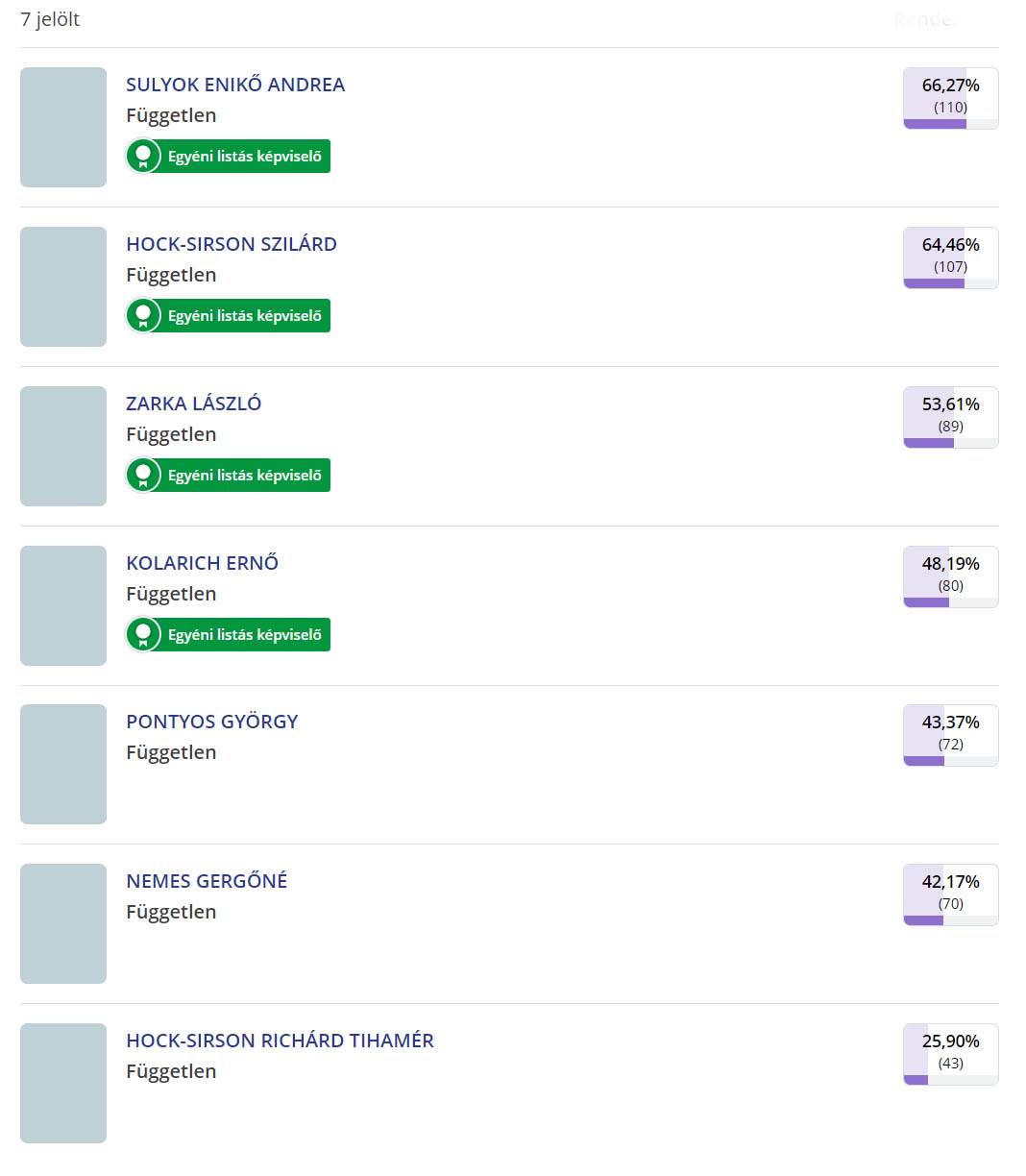1026x1176 pixels.
Task: Click the 42,17% vote result box
Action: pyautogui.click(x=950, y=894)
